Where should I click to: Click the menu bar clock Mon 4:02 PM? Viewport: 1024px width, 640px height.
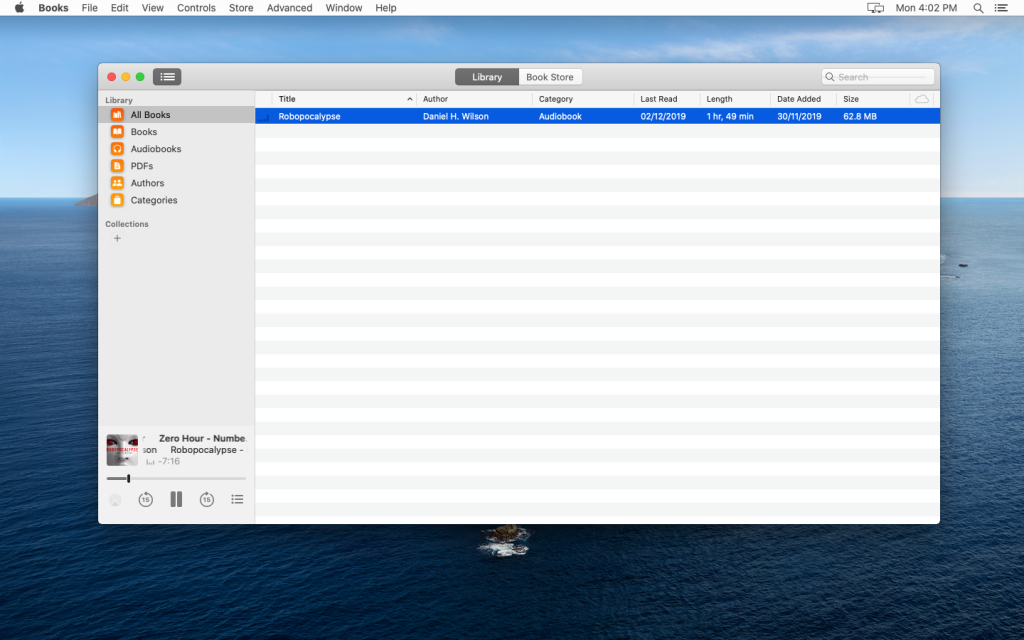(926, 8)
